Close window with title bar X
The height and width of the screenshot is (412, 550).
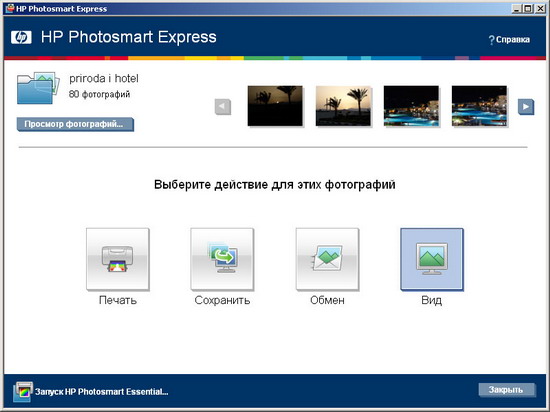point(540,9)
